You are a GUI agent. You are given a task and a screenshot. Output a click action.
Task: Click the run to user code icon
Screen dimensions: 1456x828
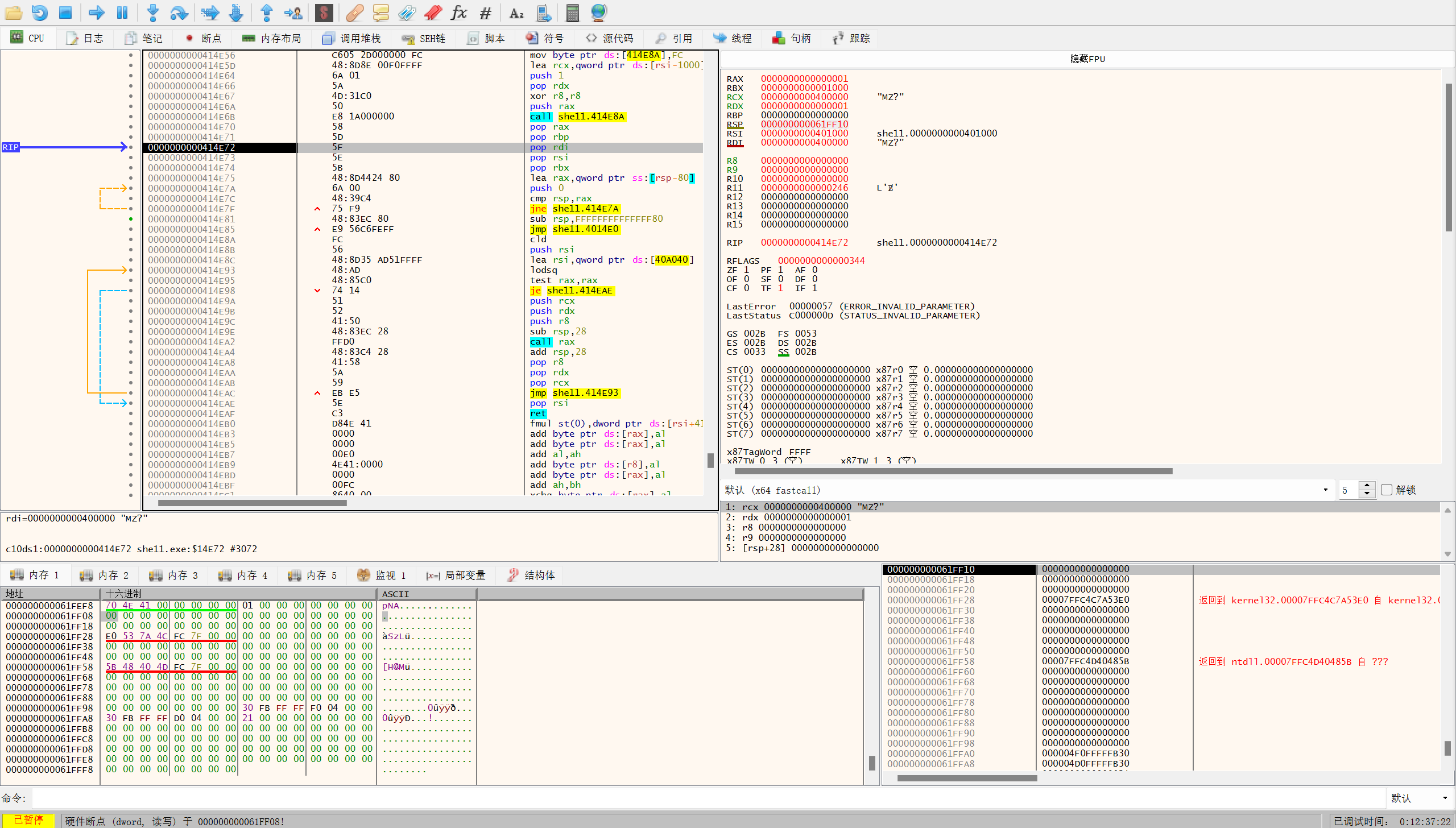(293, 13)
